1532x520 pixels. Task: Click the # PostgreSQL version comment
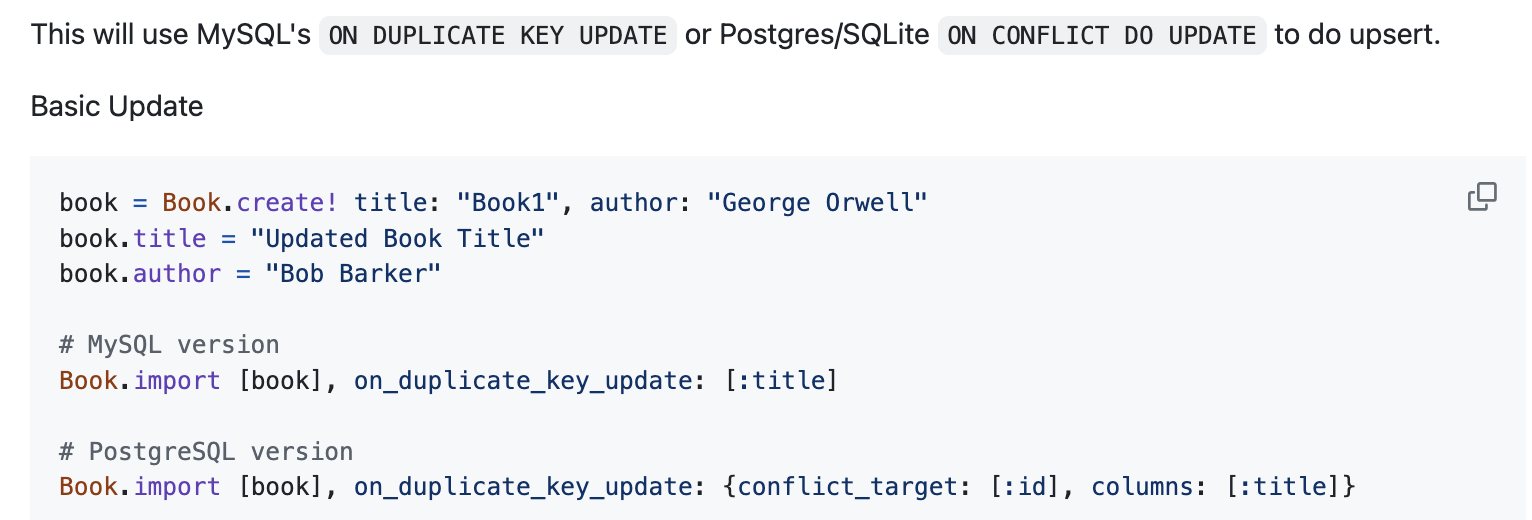tap(206, 451)
